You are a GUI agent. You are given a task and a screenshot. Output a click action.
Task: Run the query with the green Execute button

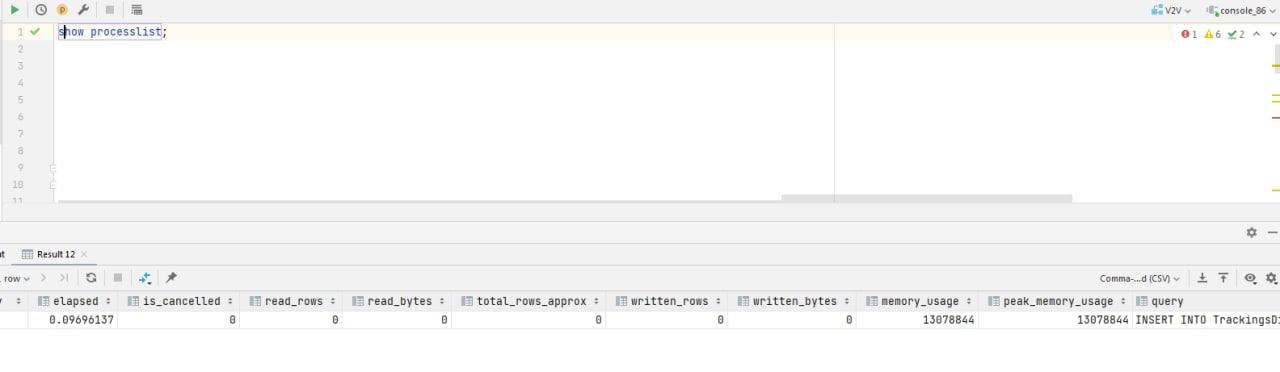point(15,9)
